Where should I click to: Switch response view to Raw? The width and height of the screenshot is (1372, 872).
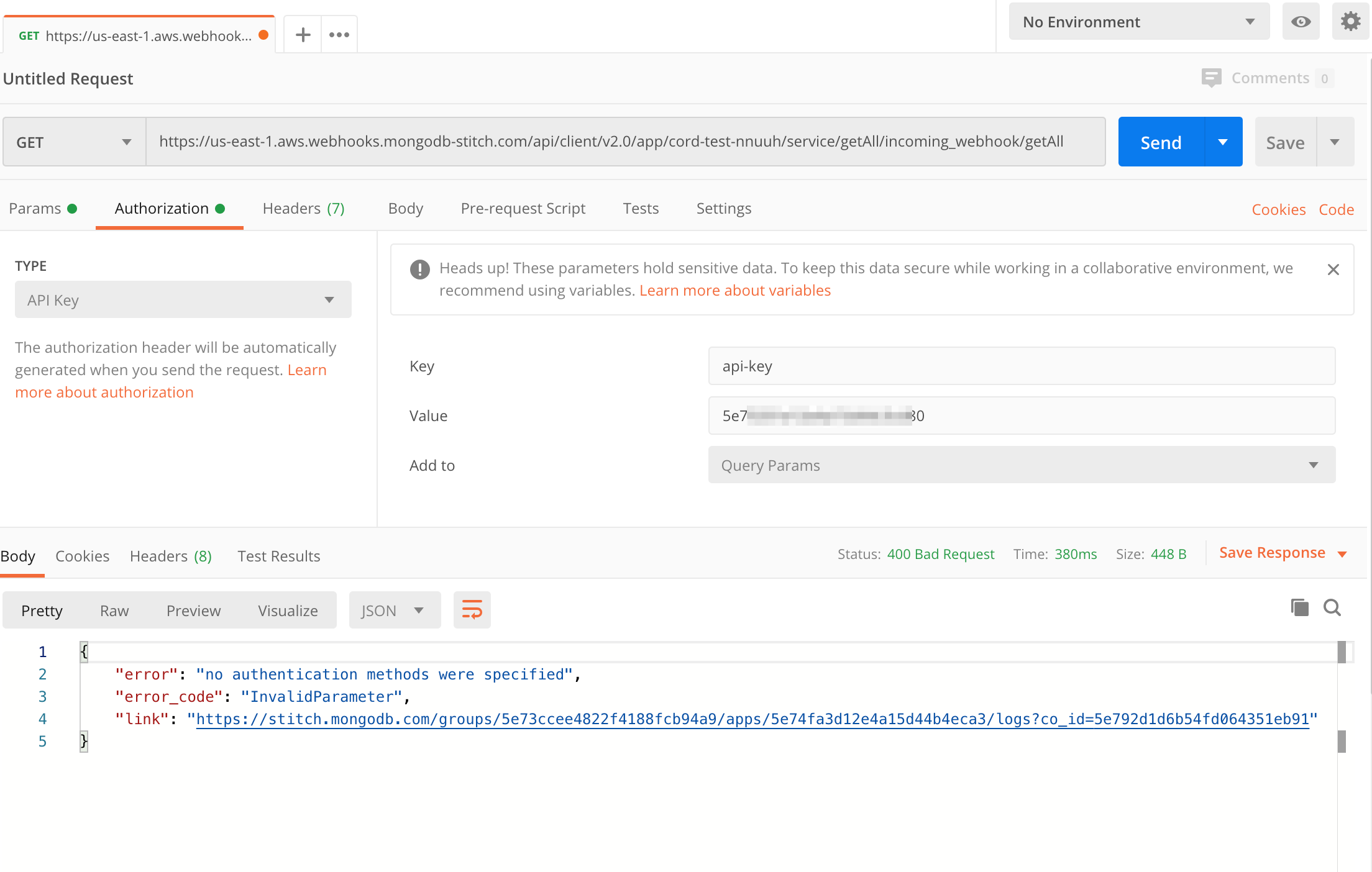114,611
